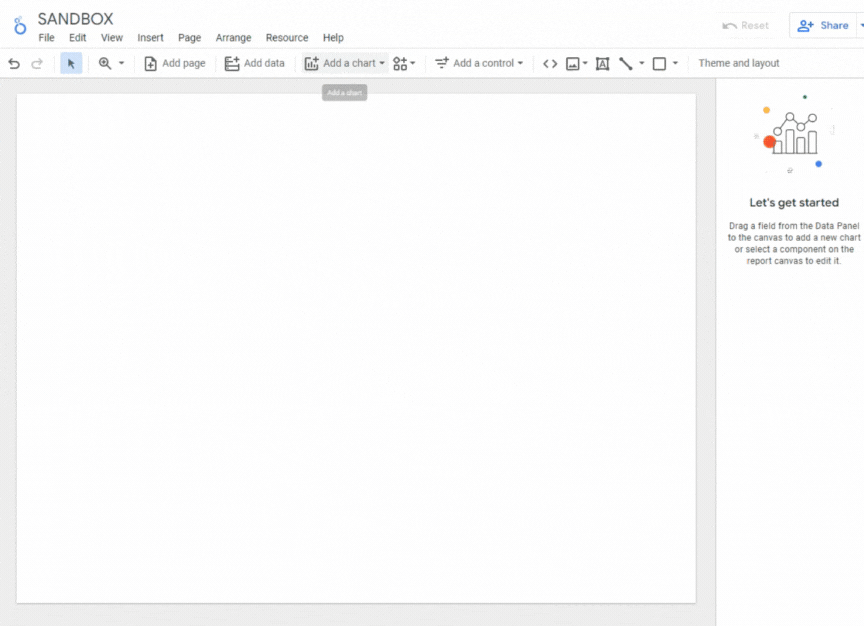864x626 pixels.
Task: Select the line drawing tool
Action: (625, 64)
